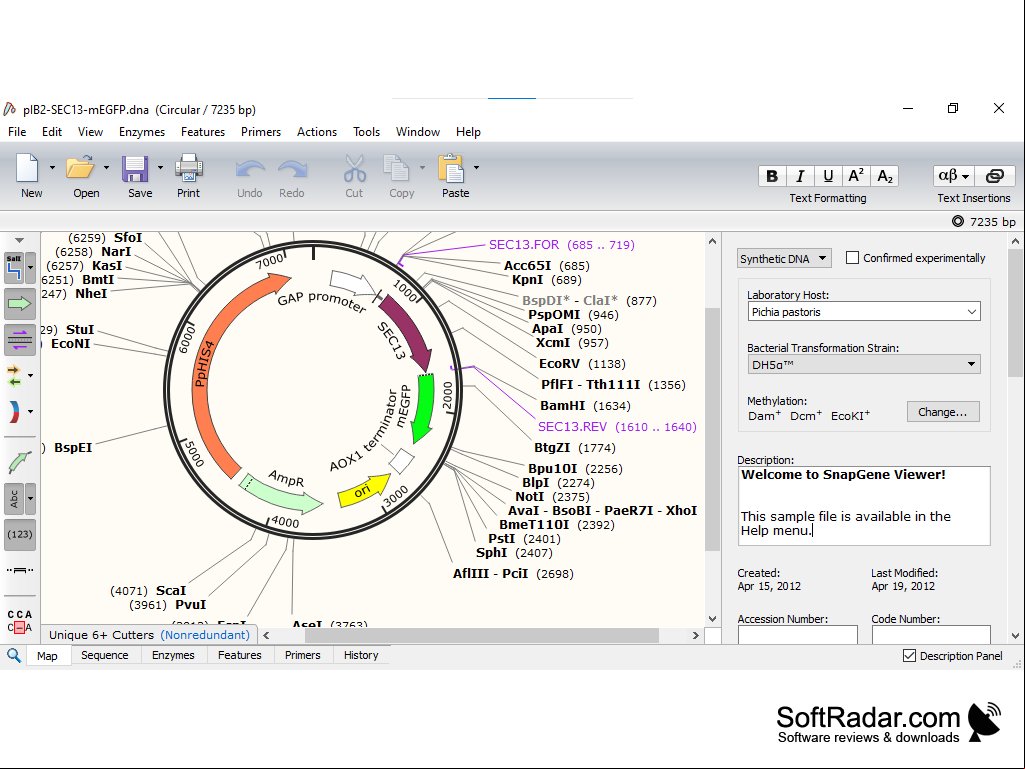
Task: Toggle the (123) numbering button
Action: pyautogui.click(x=20, y=535)
